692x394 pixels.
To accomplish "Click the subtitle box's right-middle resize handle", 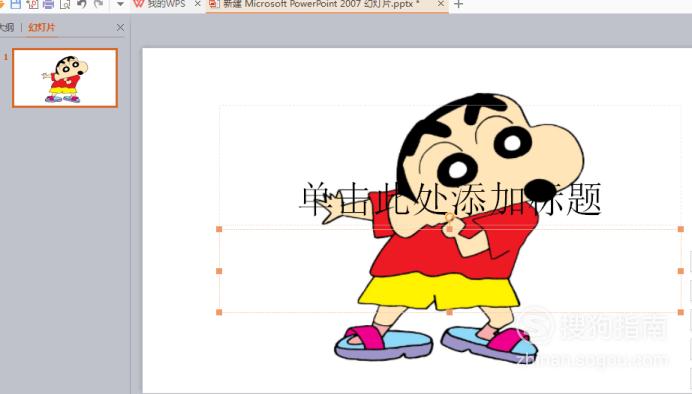I will [681, 271].
